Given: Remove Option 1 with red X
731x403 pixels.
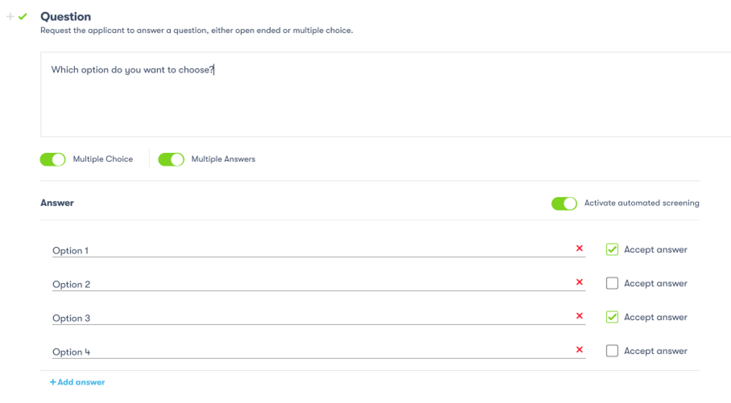Looking at the screenshot, I should 579,249.
